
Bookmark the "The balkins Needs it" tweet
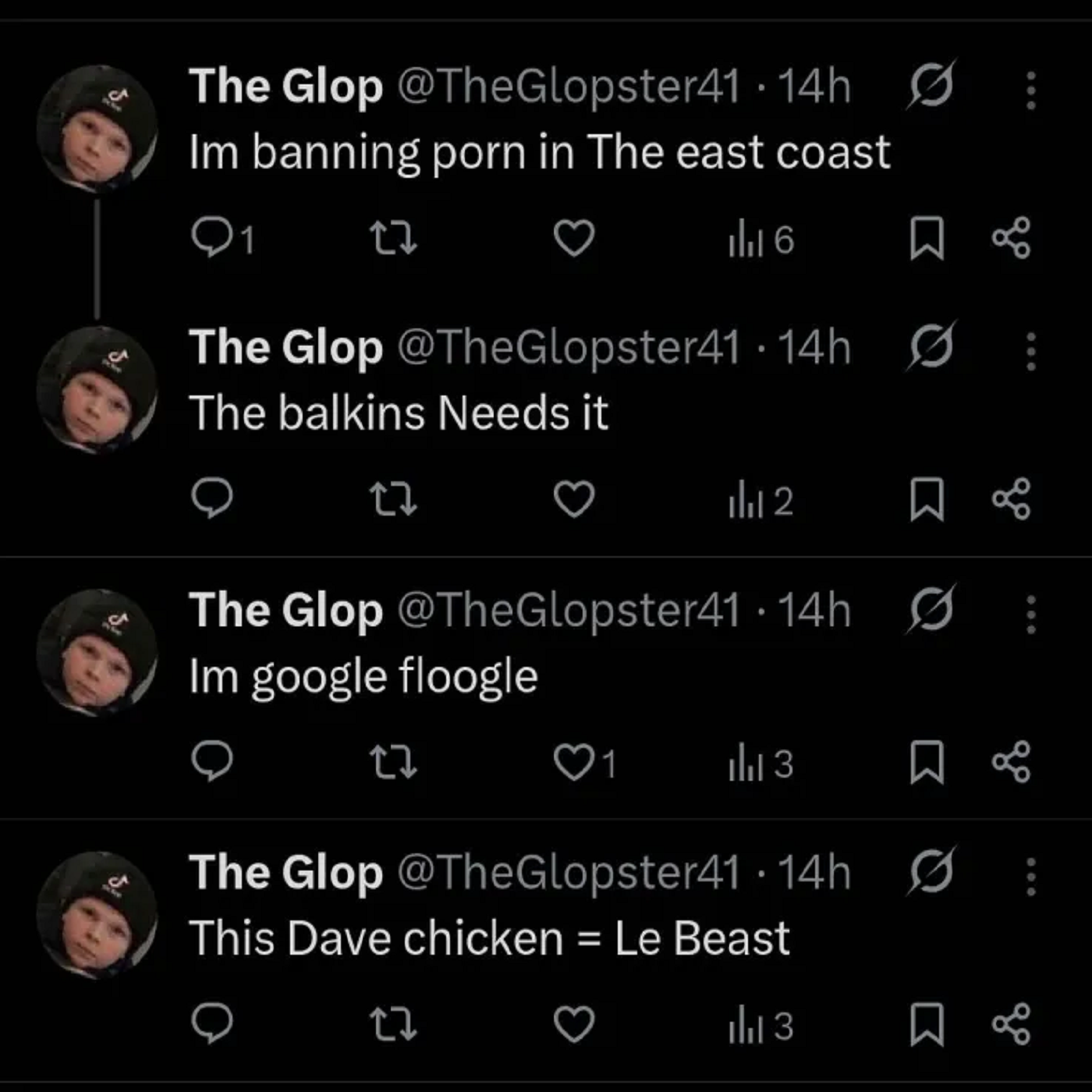pos(927,500)
